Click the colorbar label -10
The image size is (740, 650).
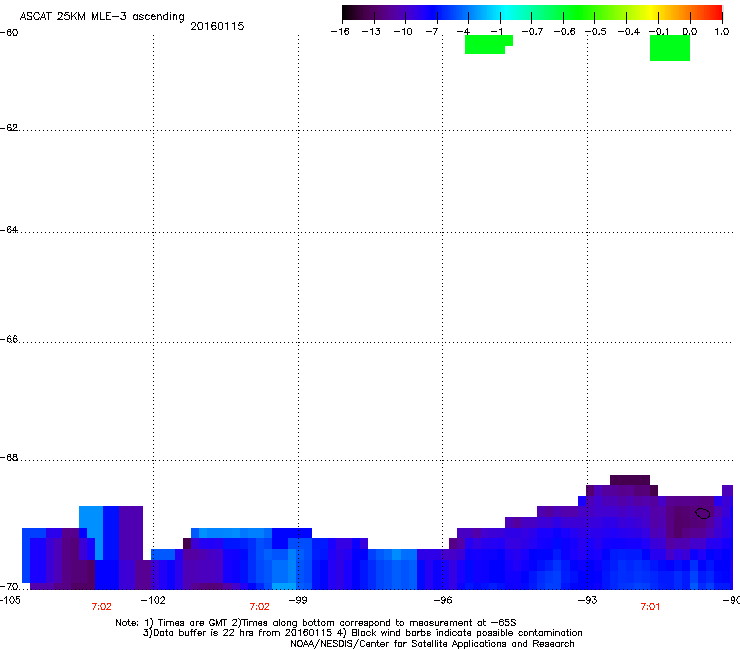[403, 32]
